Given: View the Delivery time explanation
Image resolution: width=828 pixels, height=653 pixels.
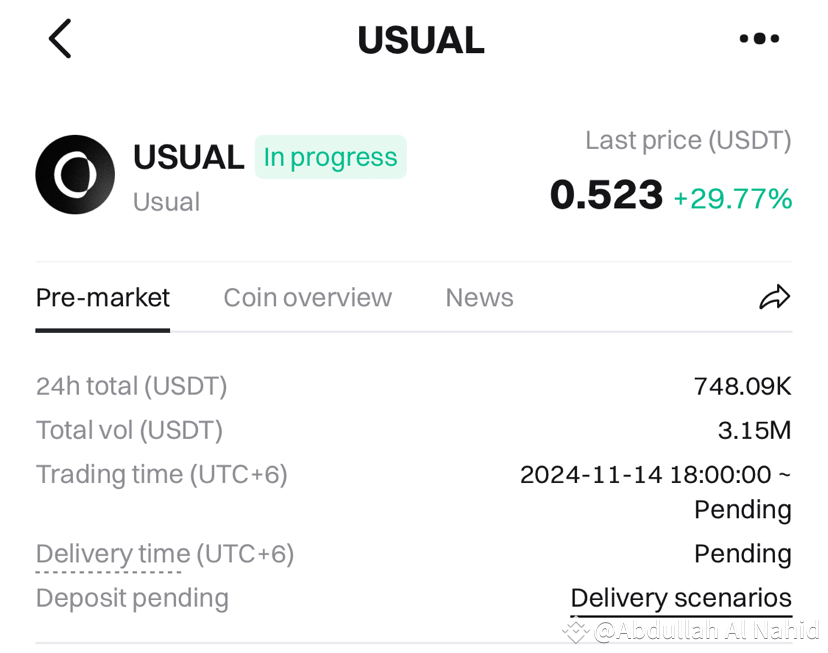Looking at the screenshot, I should (x=110, y=553).
